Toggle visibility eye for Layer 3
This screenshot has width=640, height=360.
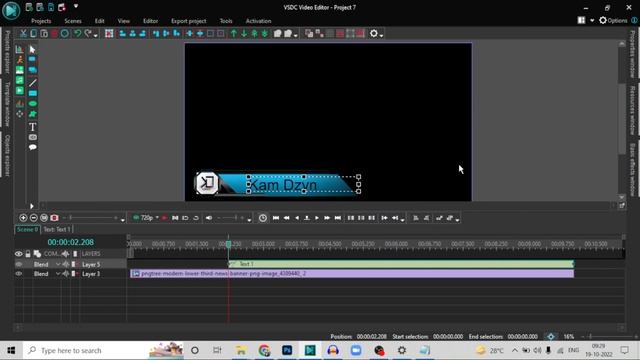click(19, 274)
